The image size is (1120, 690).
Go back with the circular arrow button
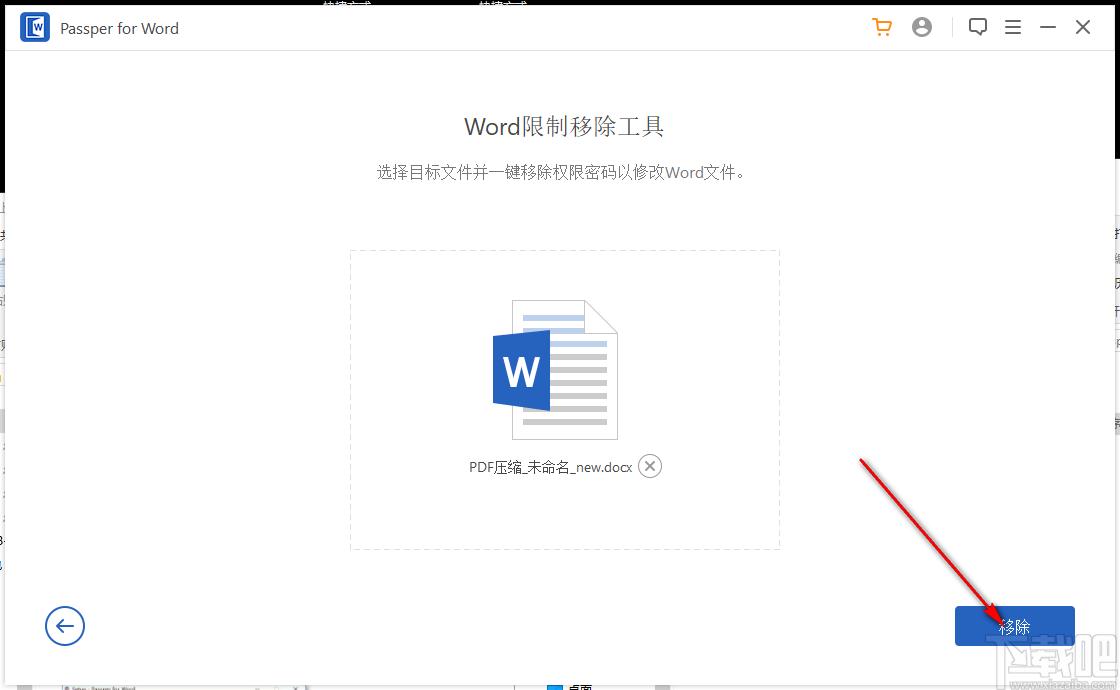point(65,626)
